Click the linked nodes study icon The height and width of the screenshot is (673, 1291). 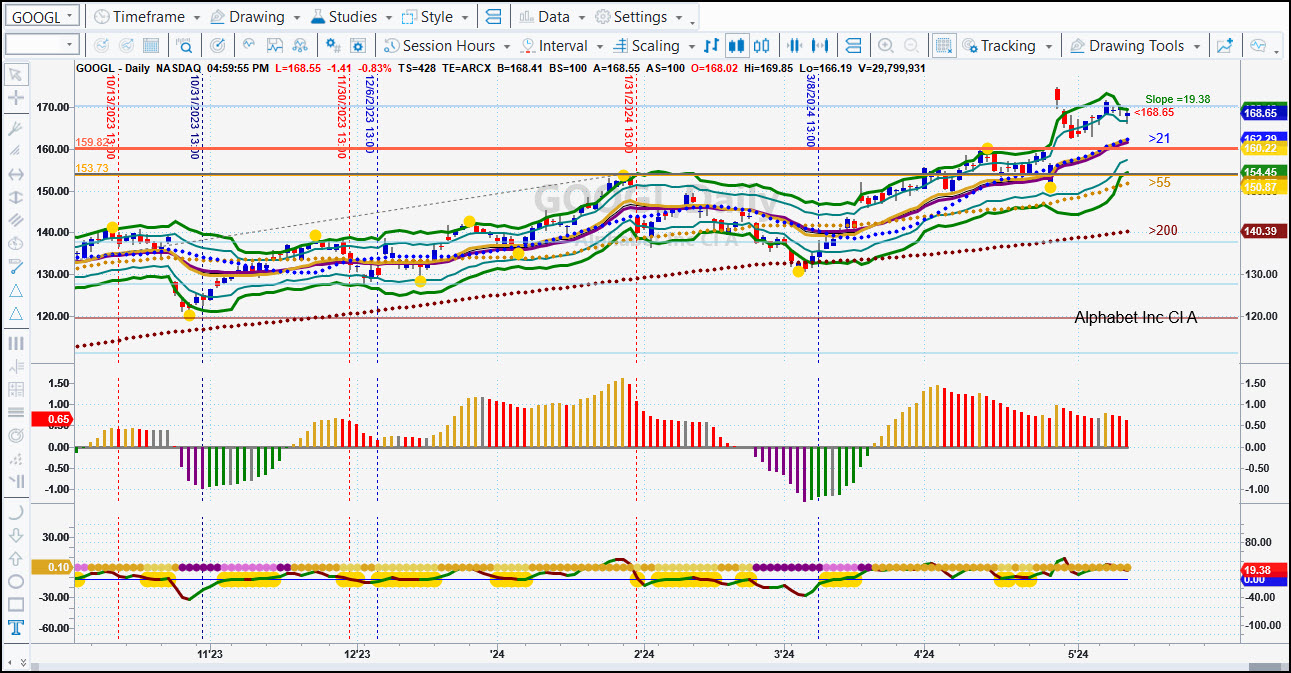(302, 46)
